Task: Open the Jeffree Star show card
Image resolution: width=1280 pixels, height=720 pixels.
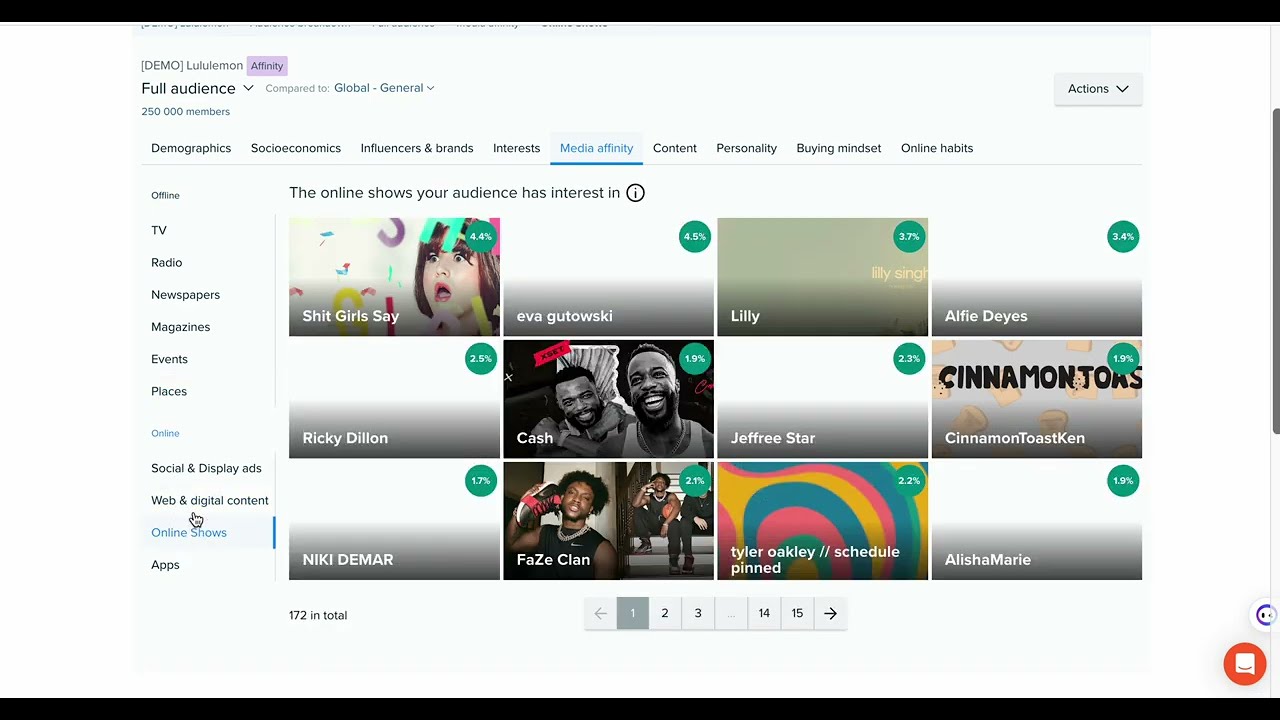Action: coord(822,399)
